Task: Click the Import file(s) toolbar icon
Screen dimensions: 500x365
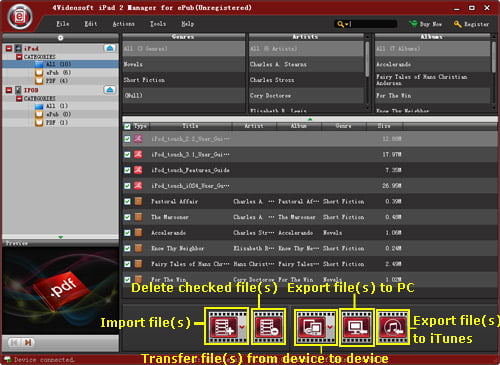Action: point(224,327)
